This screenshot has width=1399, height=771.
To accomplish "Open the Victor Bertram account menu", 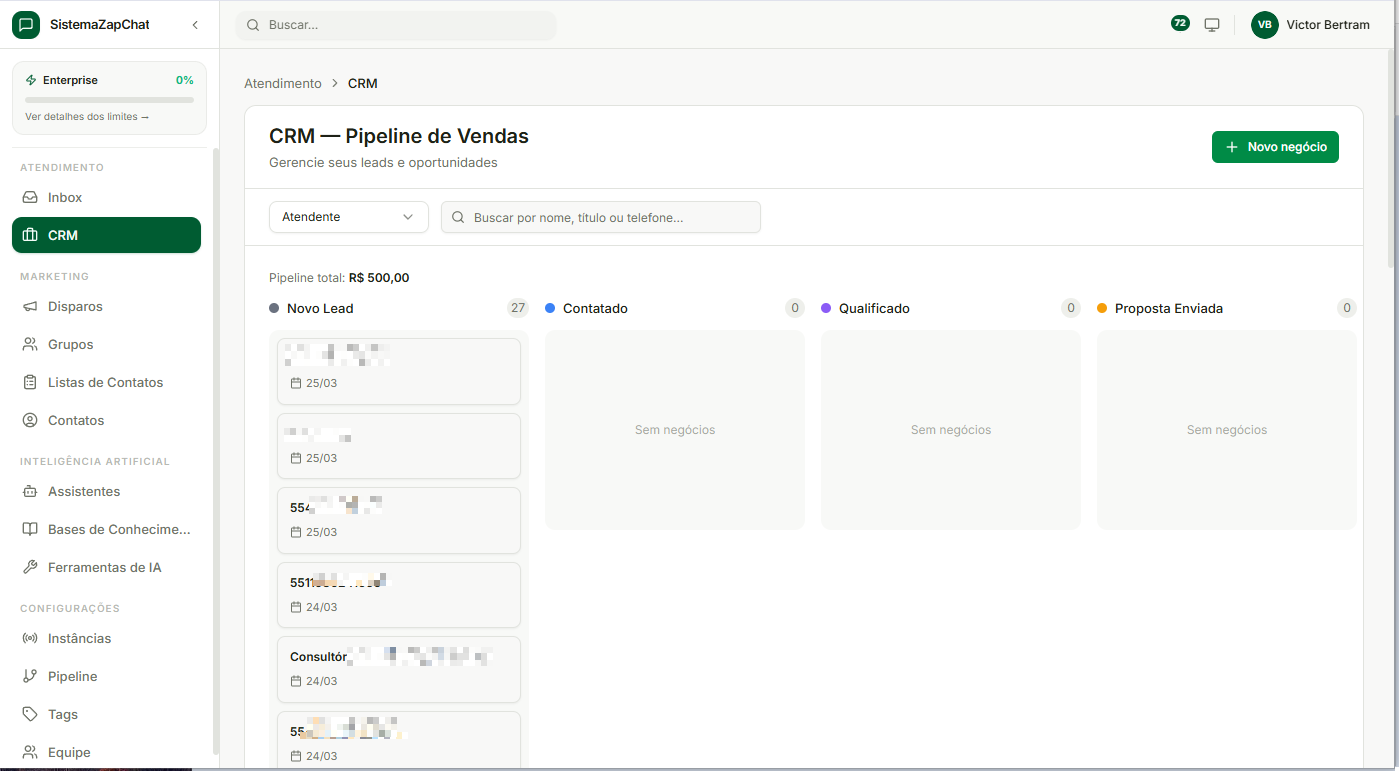I will click(1311, 24).
